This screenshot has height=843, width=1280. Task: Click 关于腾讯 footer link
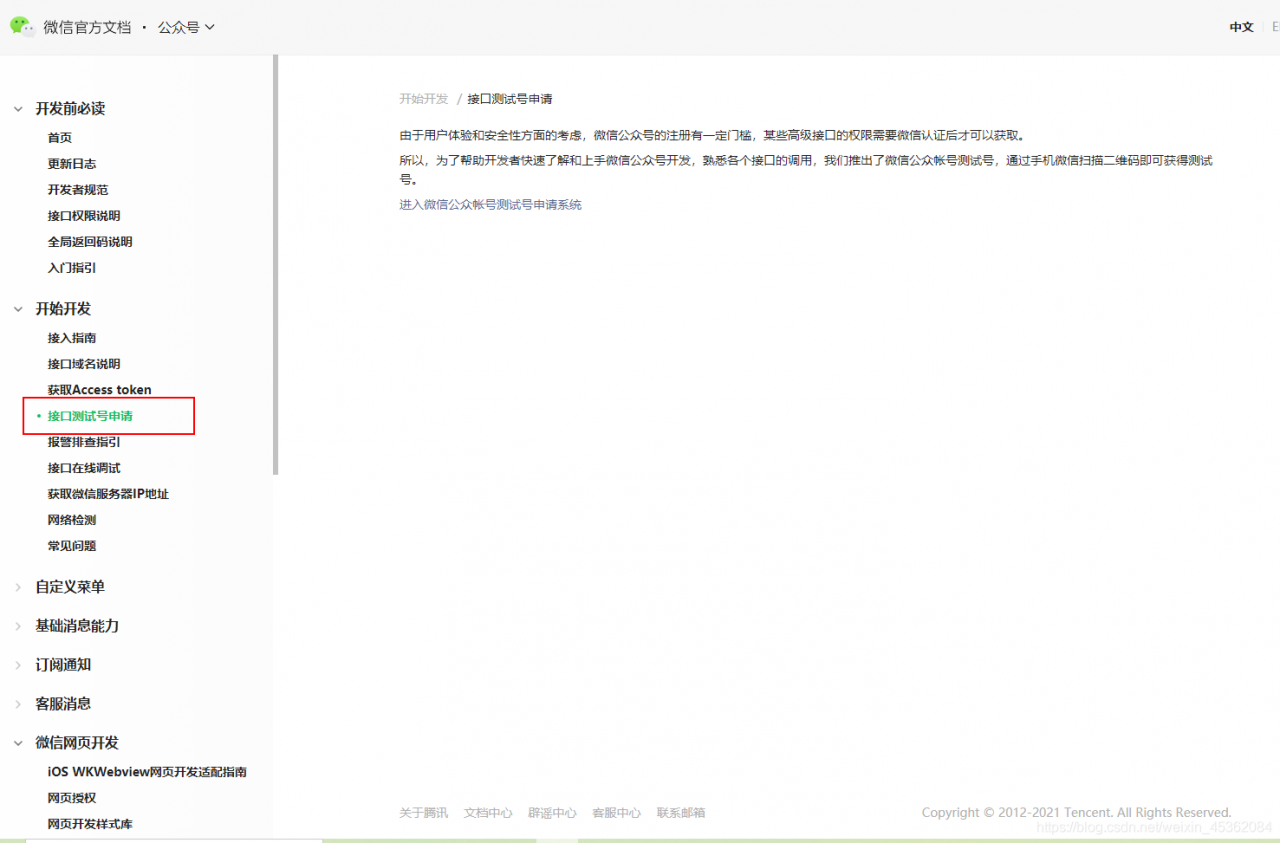424,813
